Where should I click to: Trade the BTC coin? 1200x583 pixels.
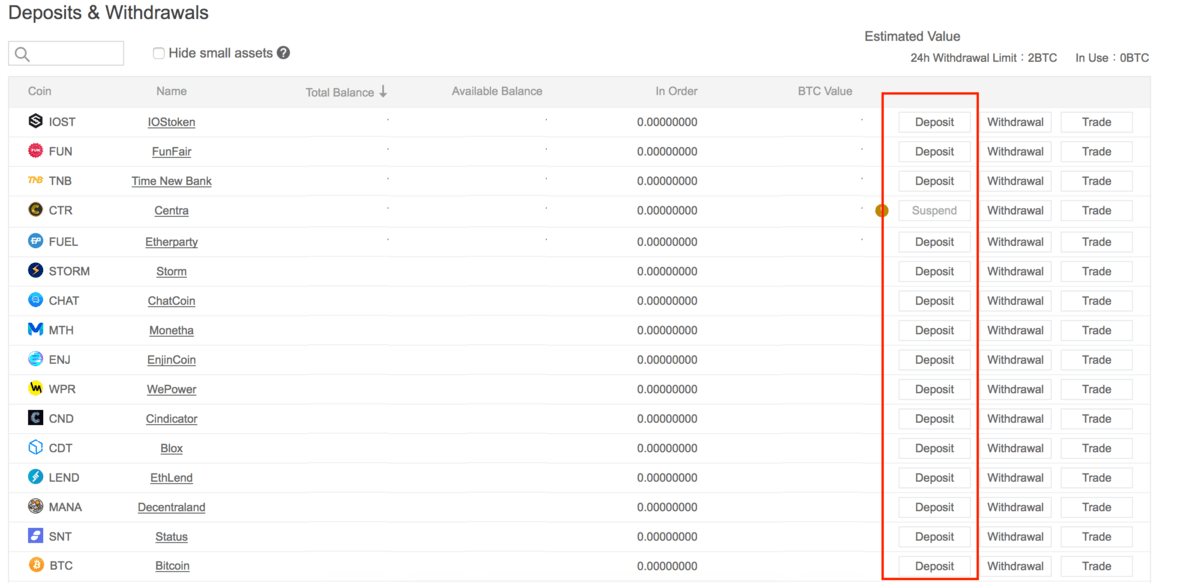tap(1097, 566)
